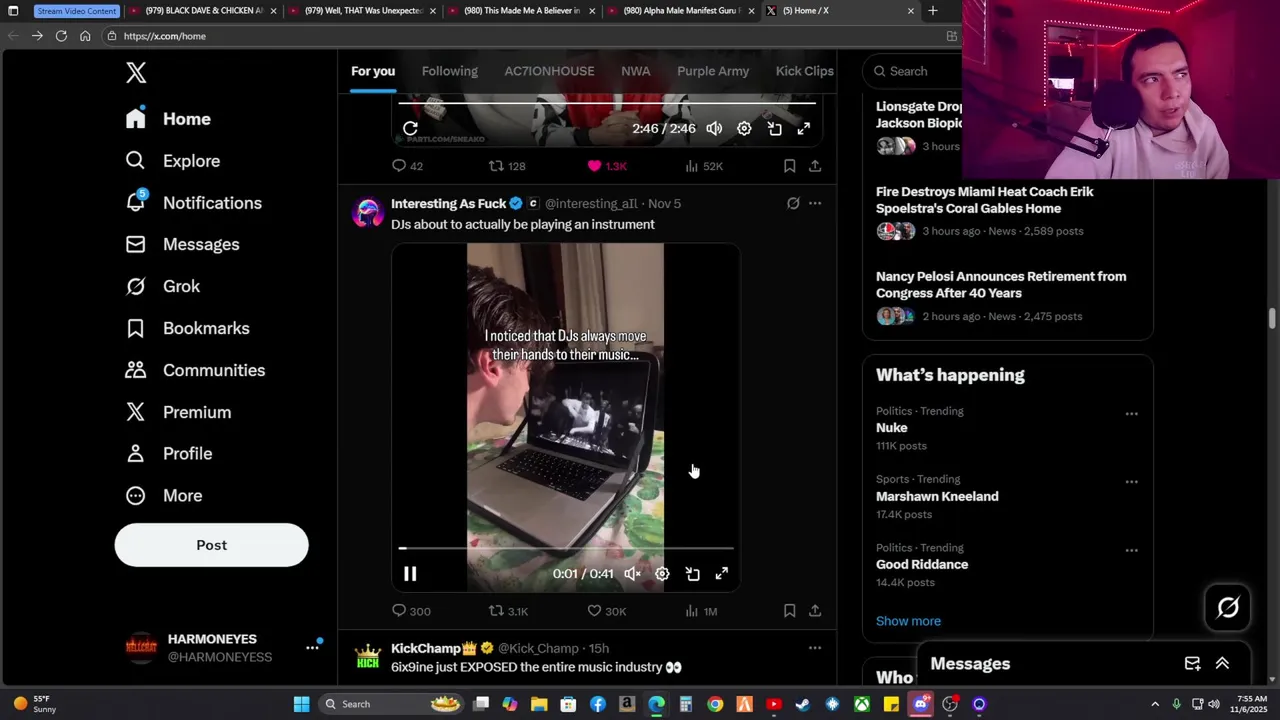Open Discord from the taskbar

tap(921, 704)
